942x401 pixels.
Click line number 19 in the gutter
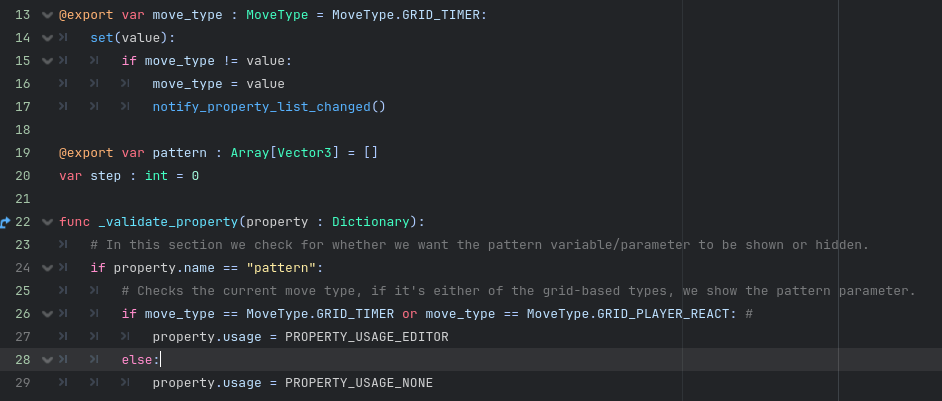pos(23,153)
